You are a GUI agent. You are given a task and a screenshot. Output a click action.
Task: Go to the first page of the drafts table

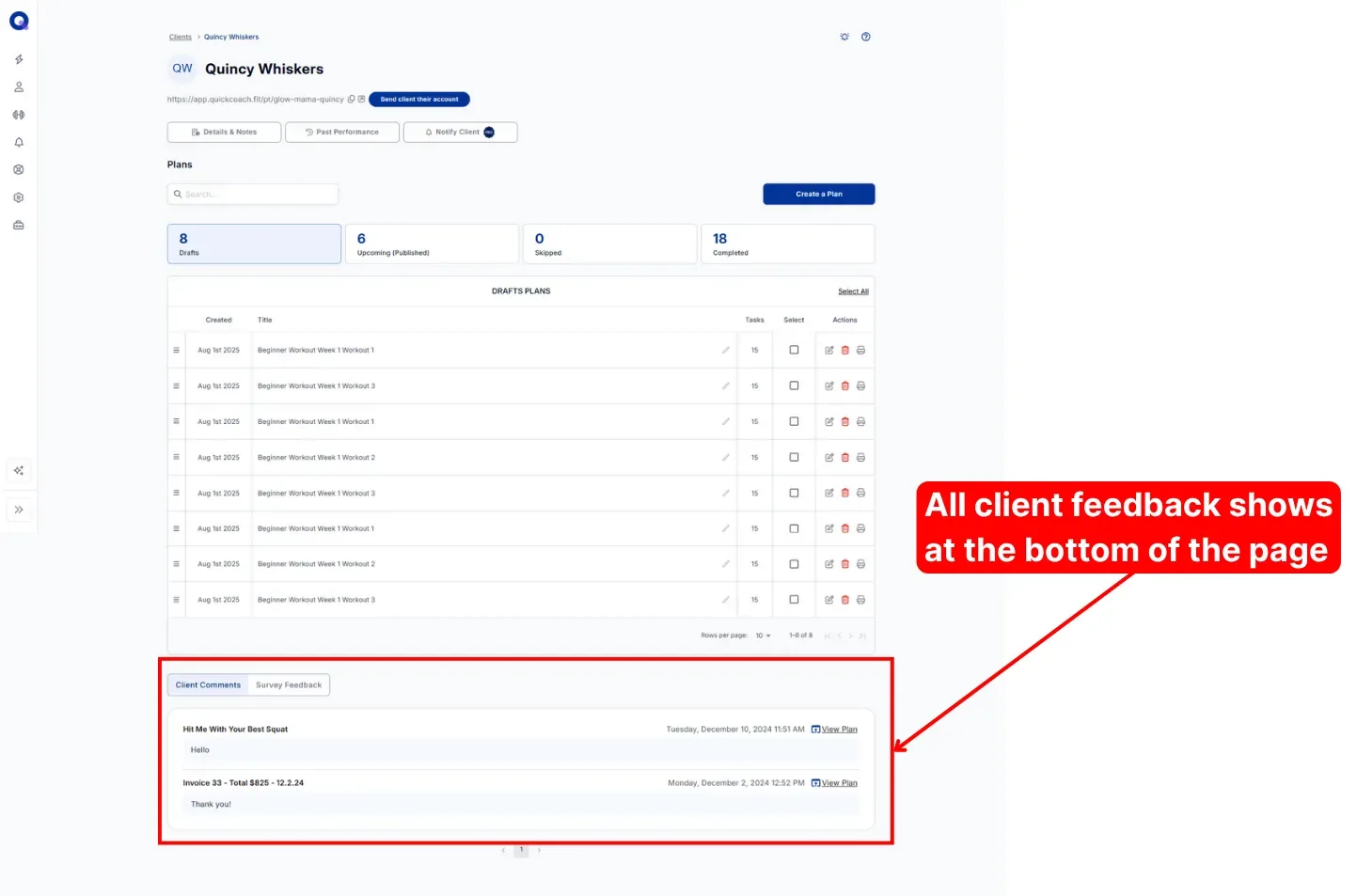828,636
